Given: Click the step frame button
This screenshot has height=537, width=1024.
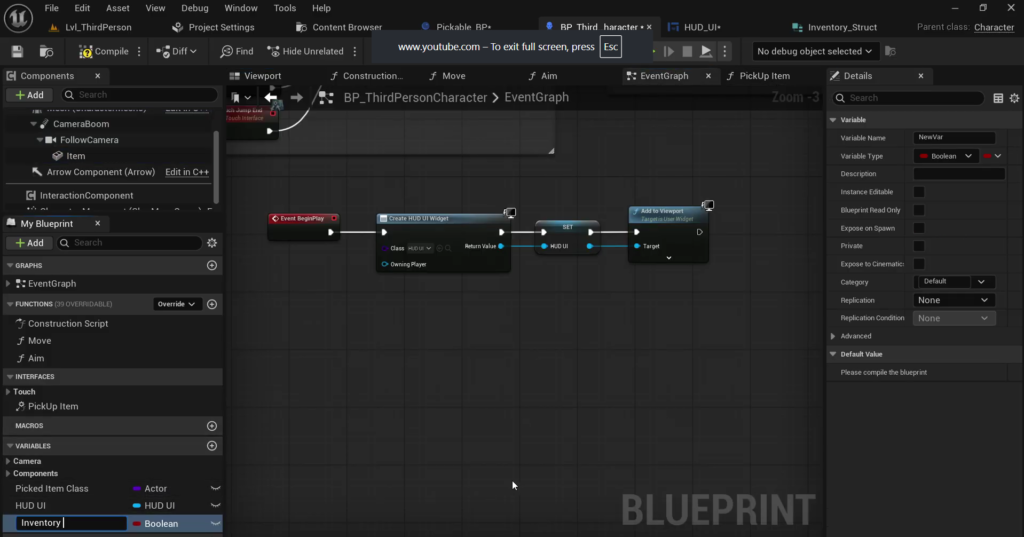Looking at the screenshot, I should [669, 51].
